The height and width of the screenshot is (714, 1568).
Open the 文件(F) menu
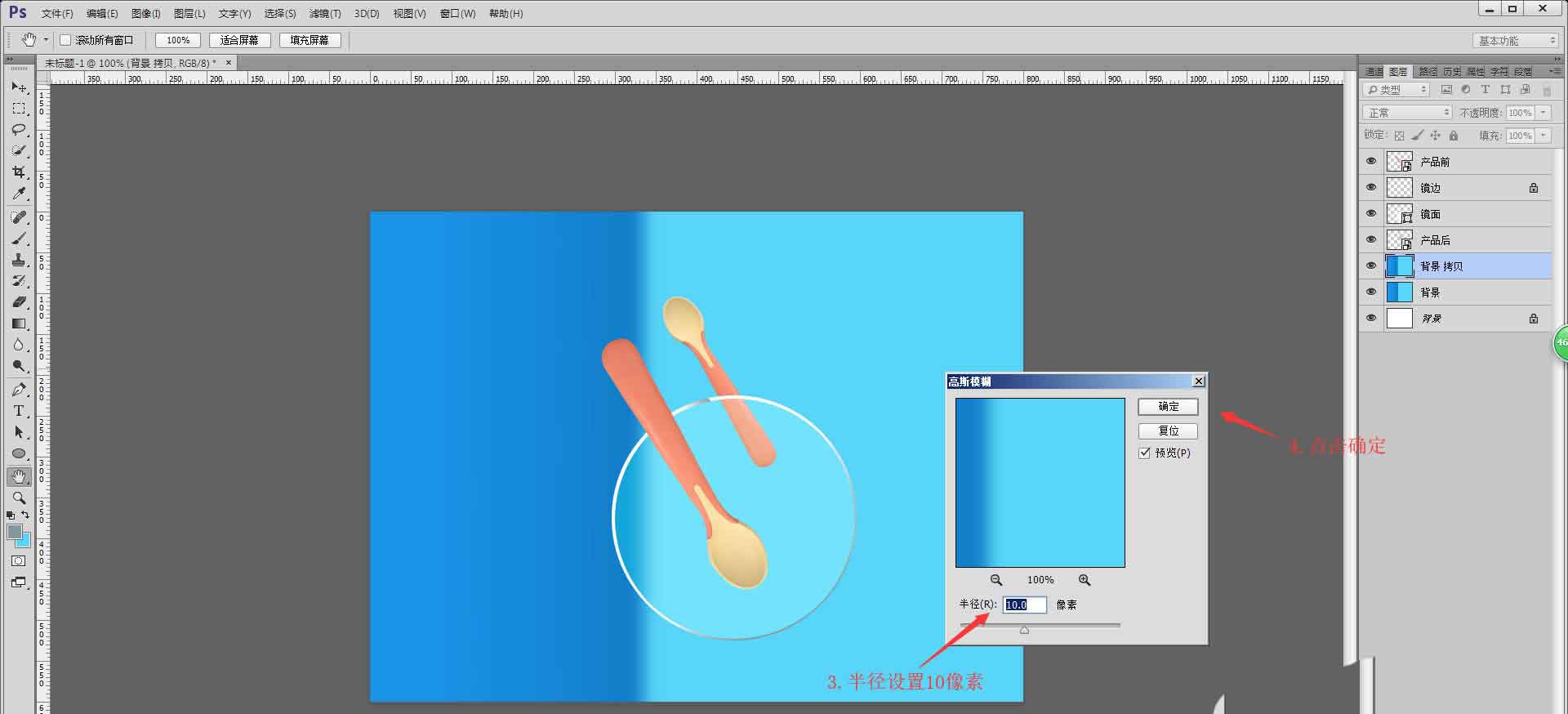click(x=57, y=14)
